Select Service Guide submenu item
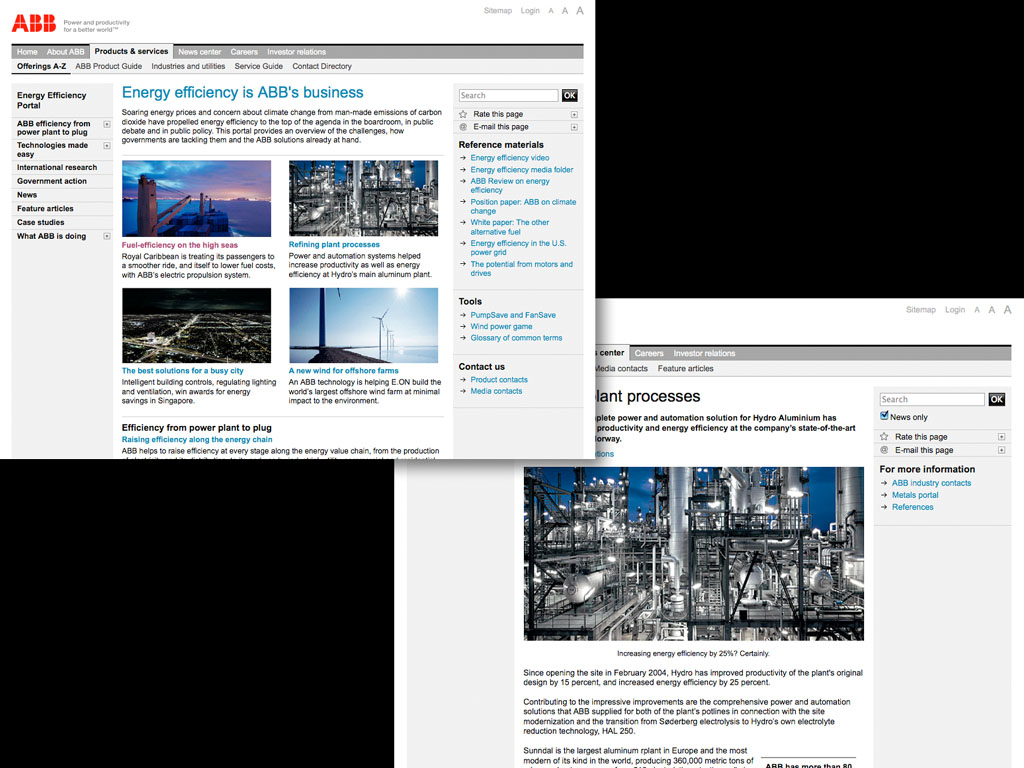 pos(259,67)
